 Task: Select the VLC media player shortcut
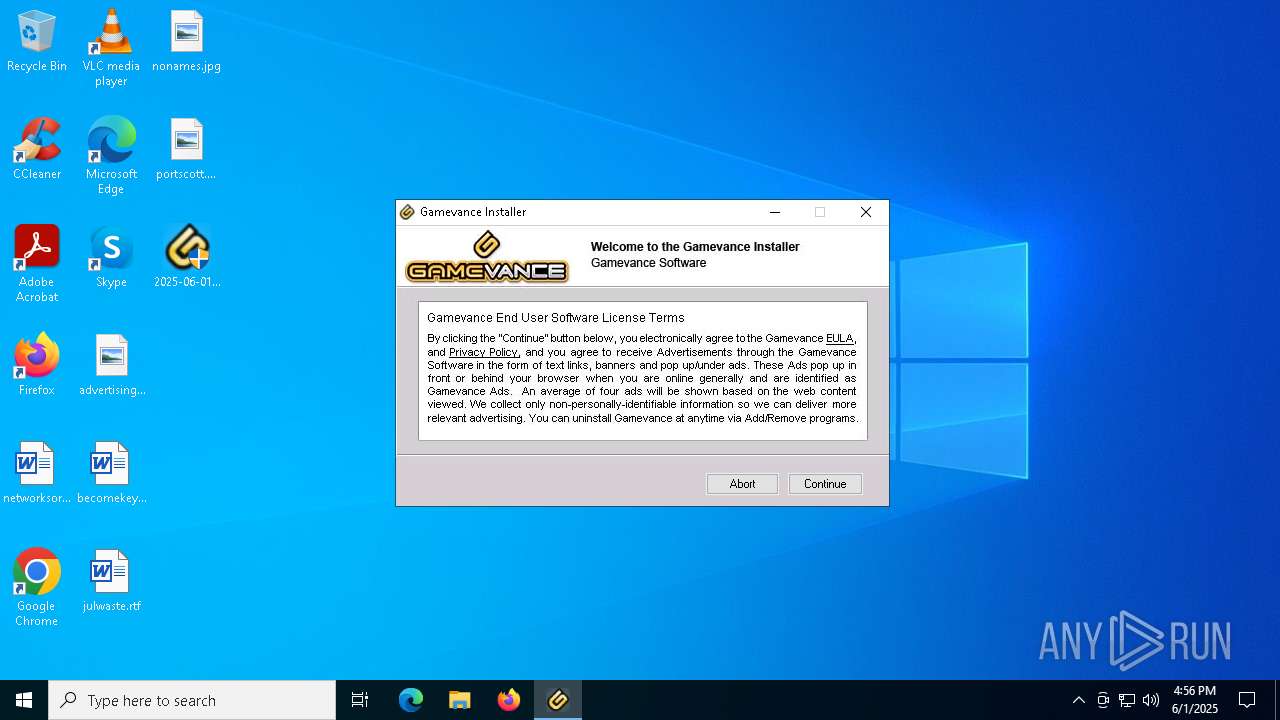(x=111, y=47)
